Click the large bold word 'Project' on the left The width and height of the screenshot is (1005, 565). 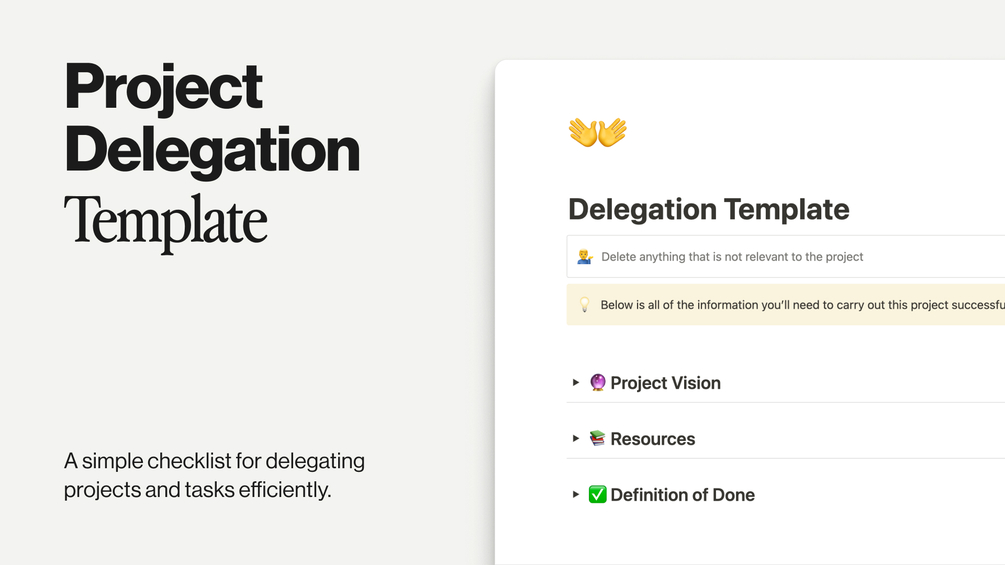click(x=163, y=88)
